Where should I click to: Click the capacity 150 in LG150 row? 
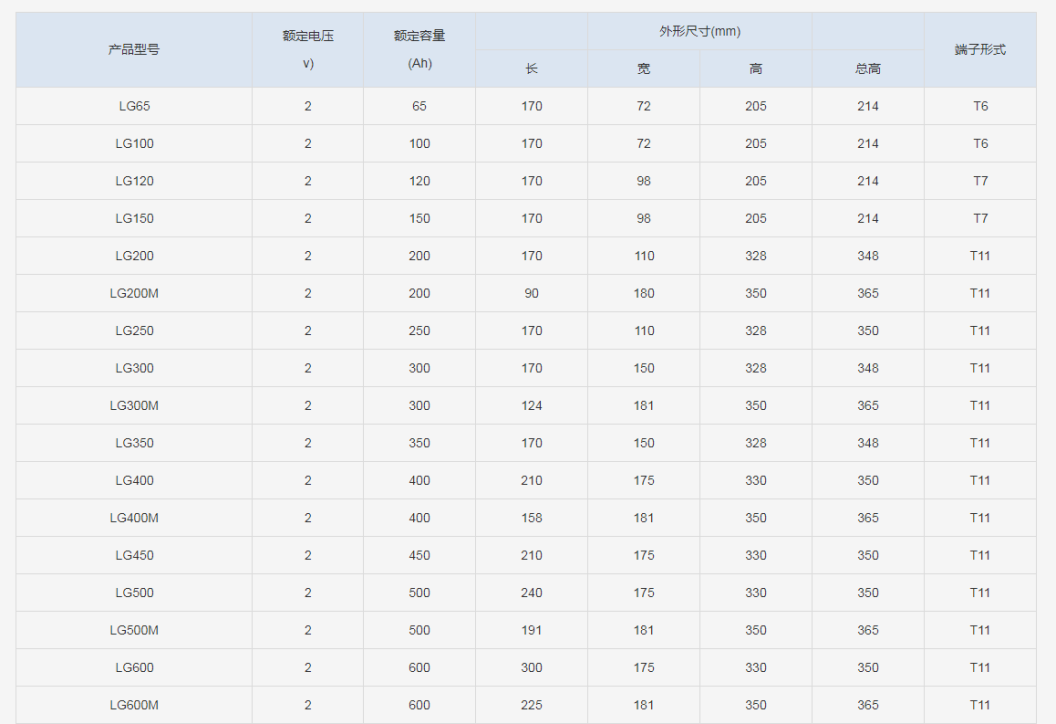(419, 218)
